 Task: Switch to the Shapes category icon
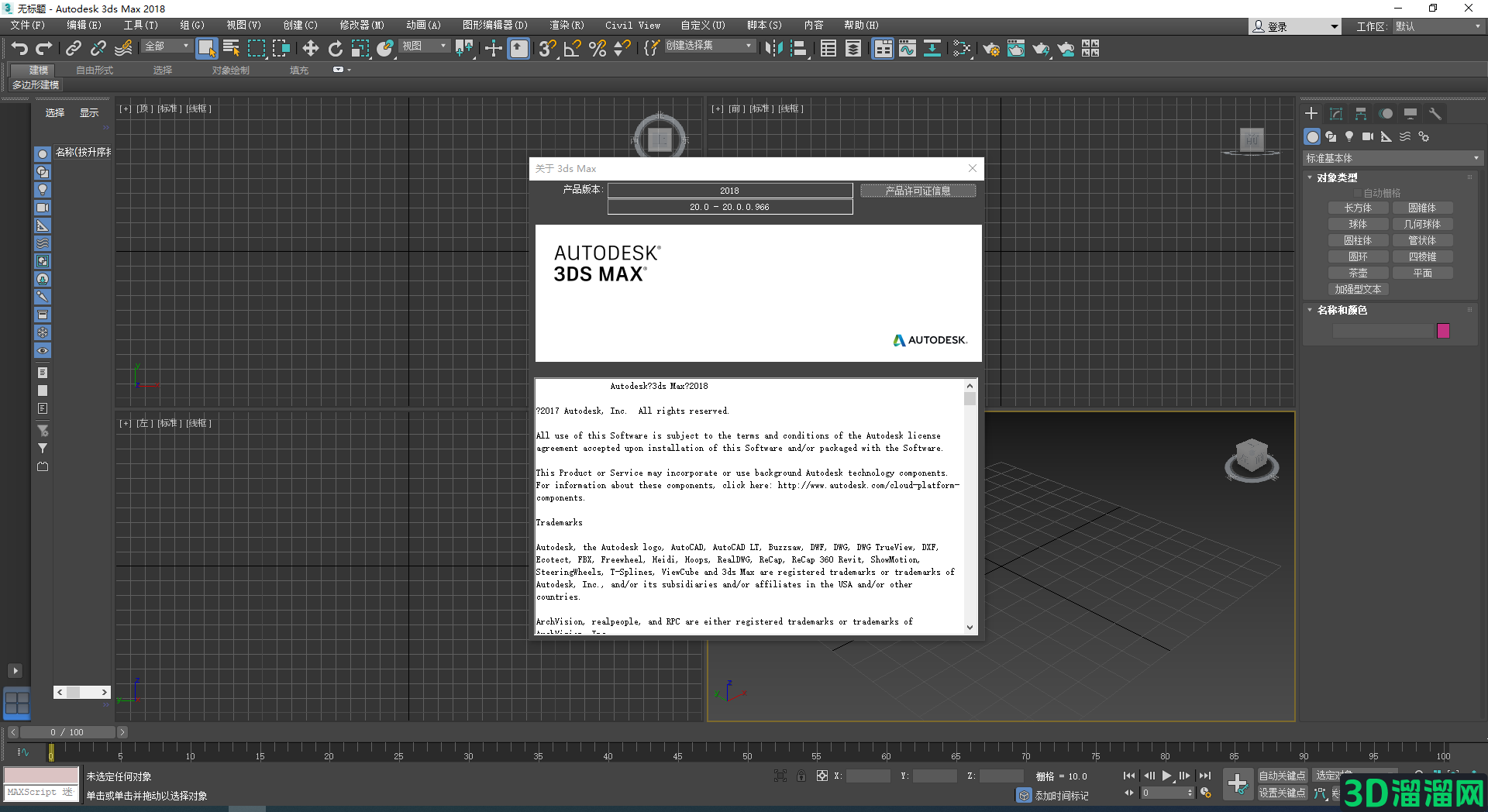point(1331,136)
